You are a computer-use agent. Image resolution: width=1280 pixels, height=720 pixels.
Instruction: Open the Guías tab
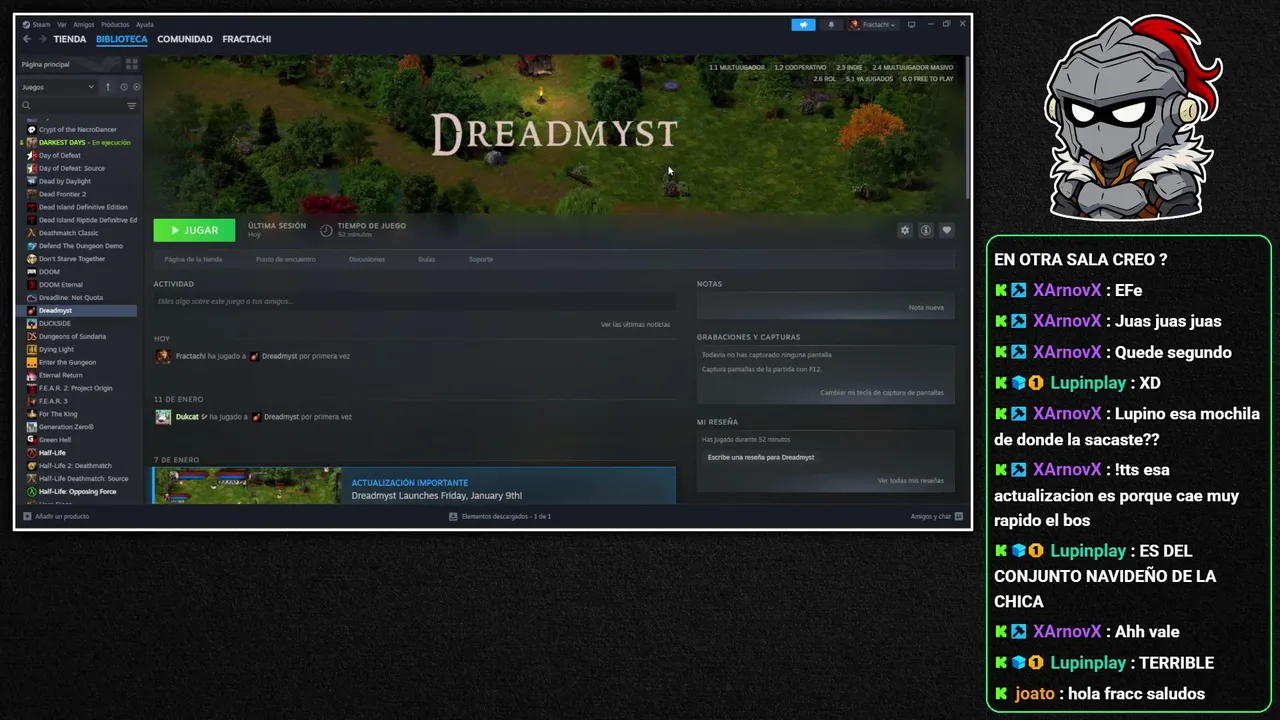tap(427, 259)
